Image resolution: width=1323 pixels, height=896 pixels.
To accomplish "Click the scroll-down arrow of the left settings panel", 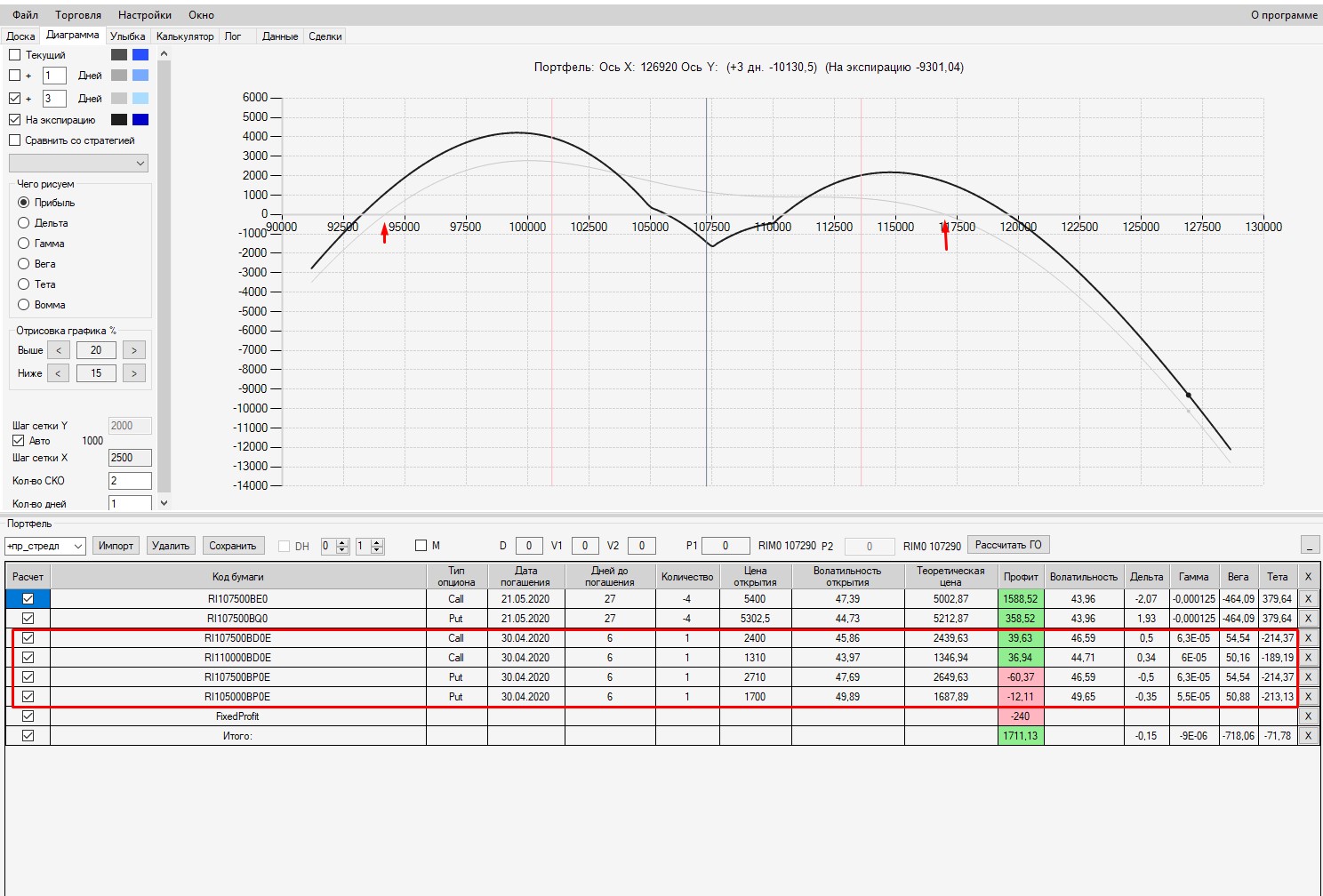I will [164, 503].
